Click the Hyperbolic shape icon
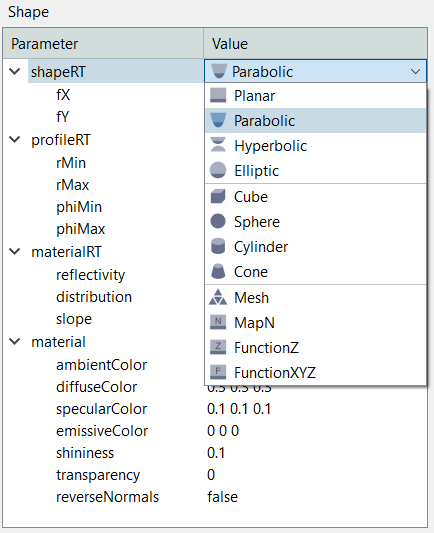434x533 pixels. click(x=218, y=145)
